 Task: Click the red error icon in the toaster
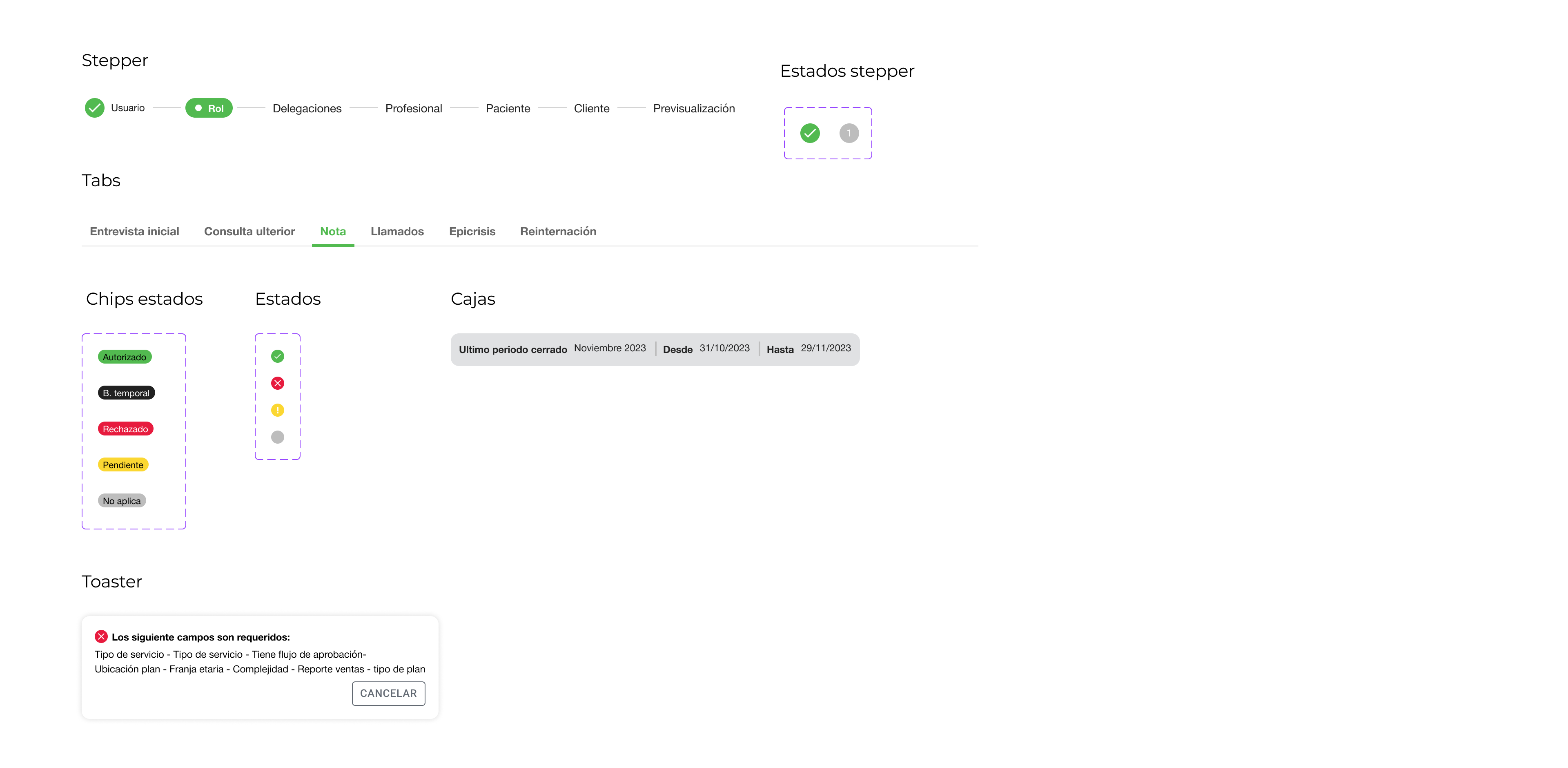click(x=101, y=636)
